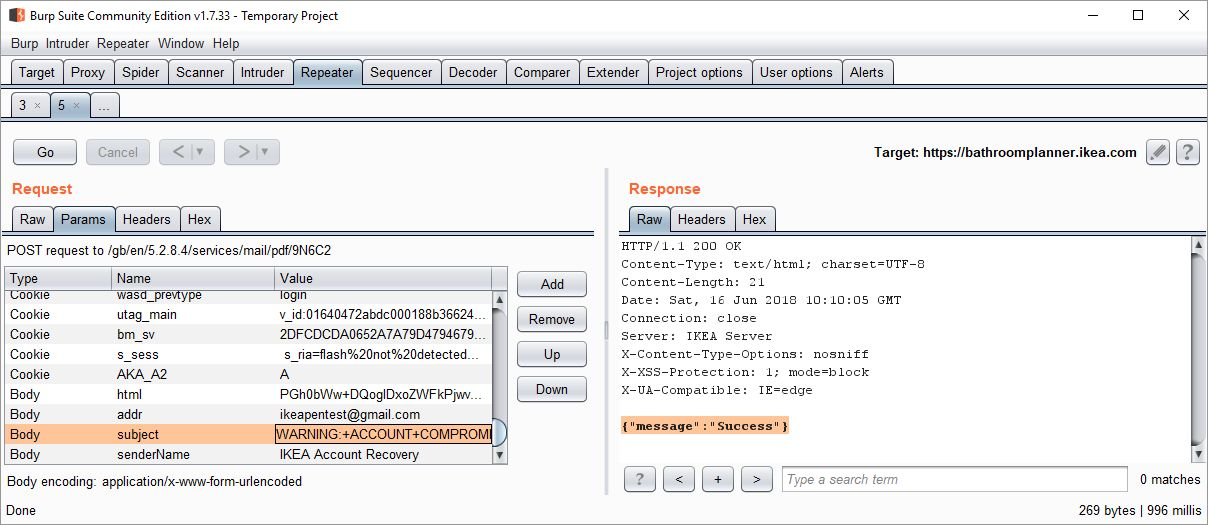The image size is (1208, 525).
Task: Click the Up button to move parameter
Action: pos(552,354)
